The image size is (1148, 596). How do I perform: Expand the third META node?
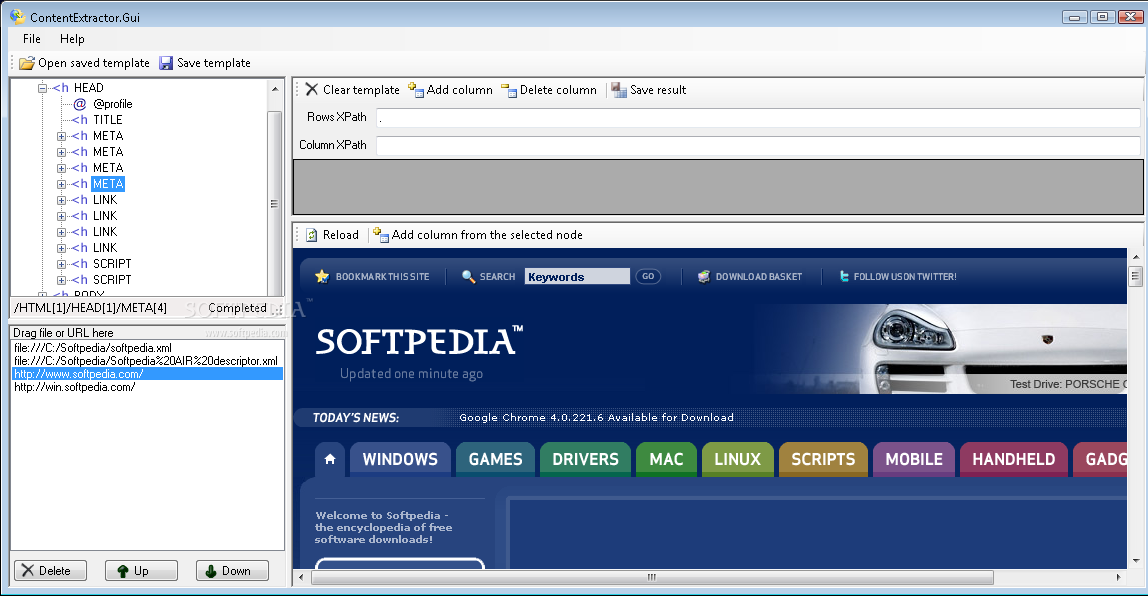[62, 168]
